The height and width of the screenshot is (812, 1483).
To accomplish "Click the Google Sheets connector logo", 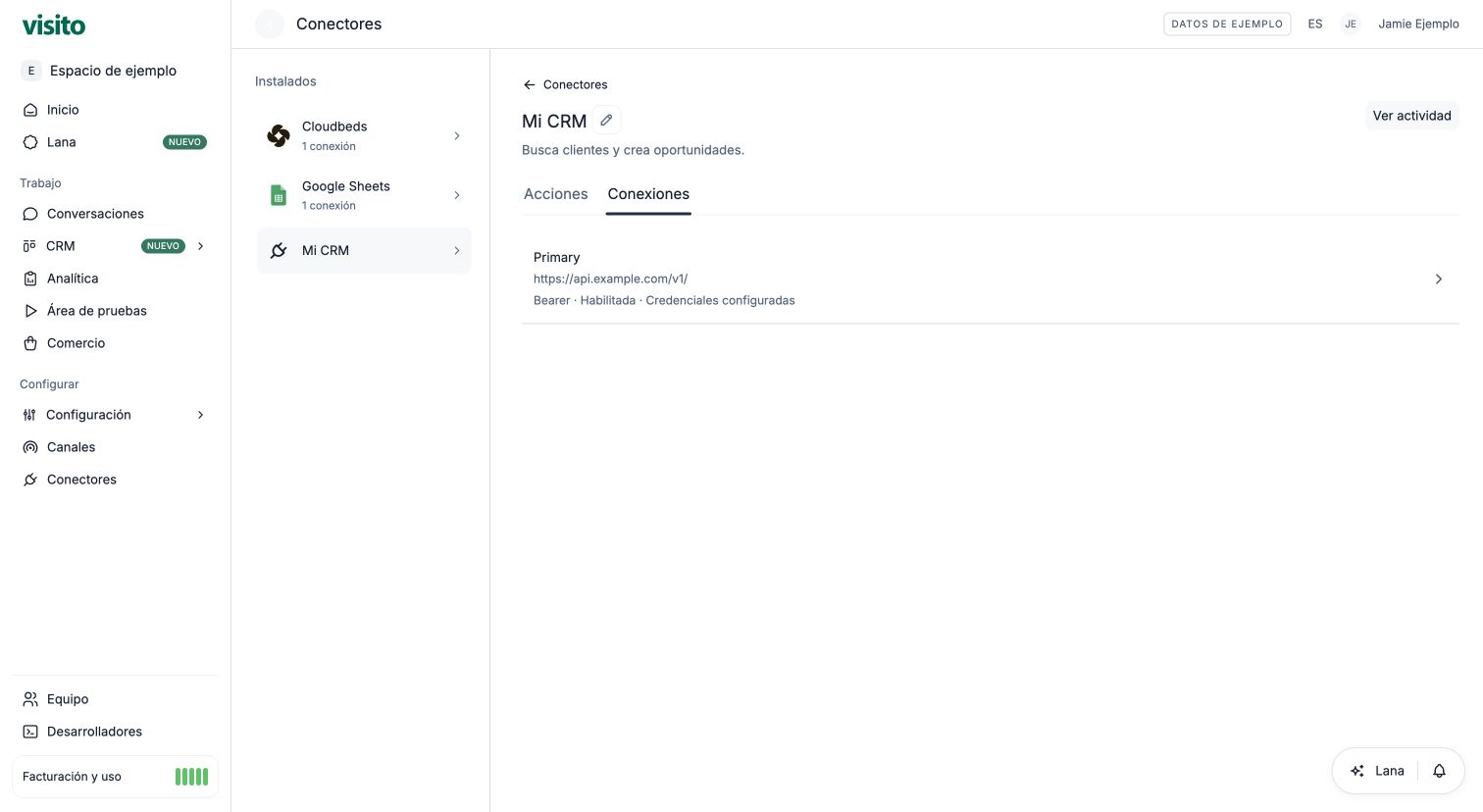I will [279, 195].
